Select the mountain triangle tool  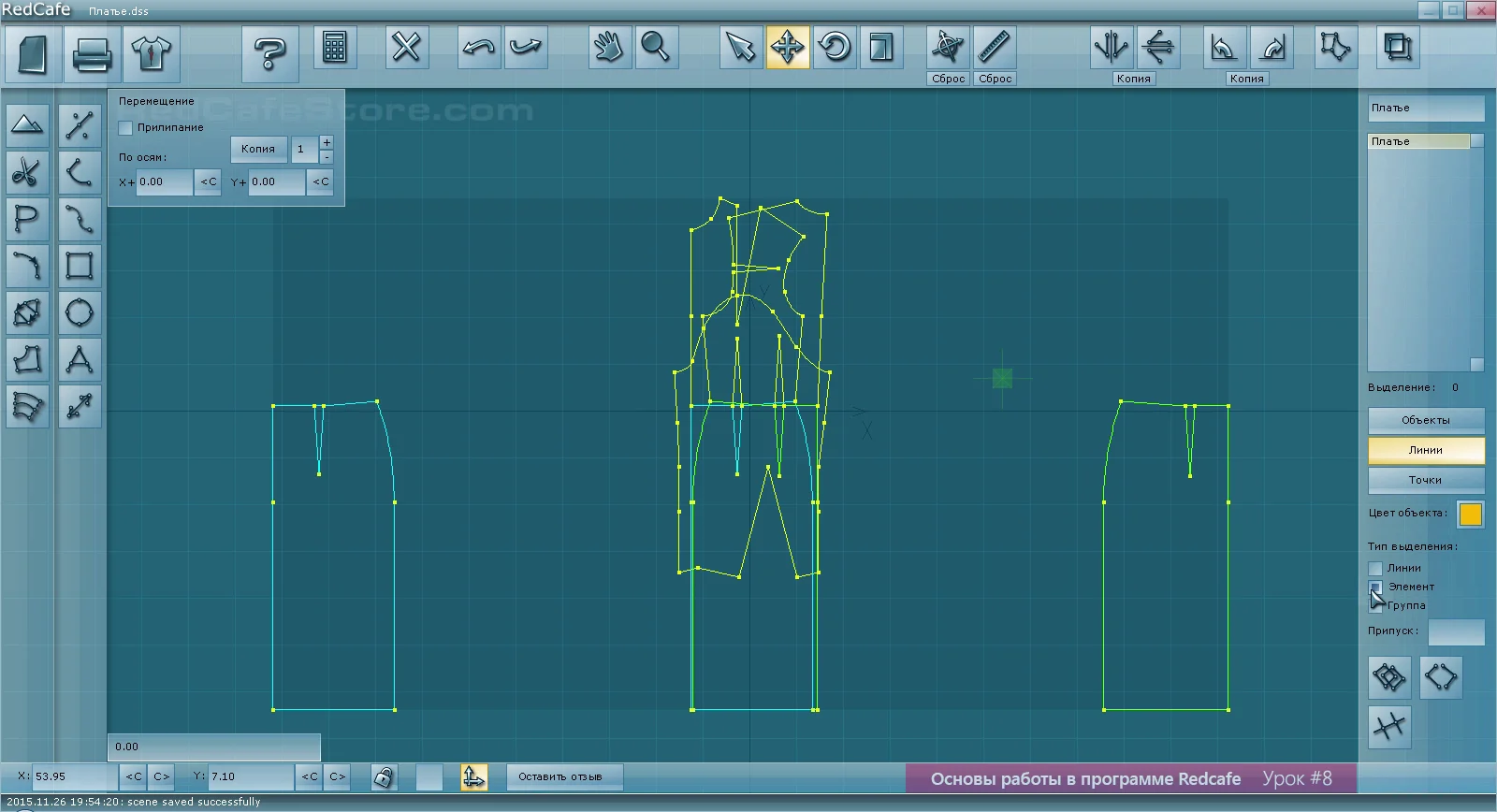click(28, 125)
